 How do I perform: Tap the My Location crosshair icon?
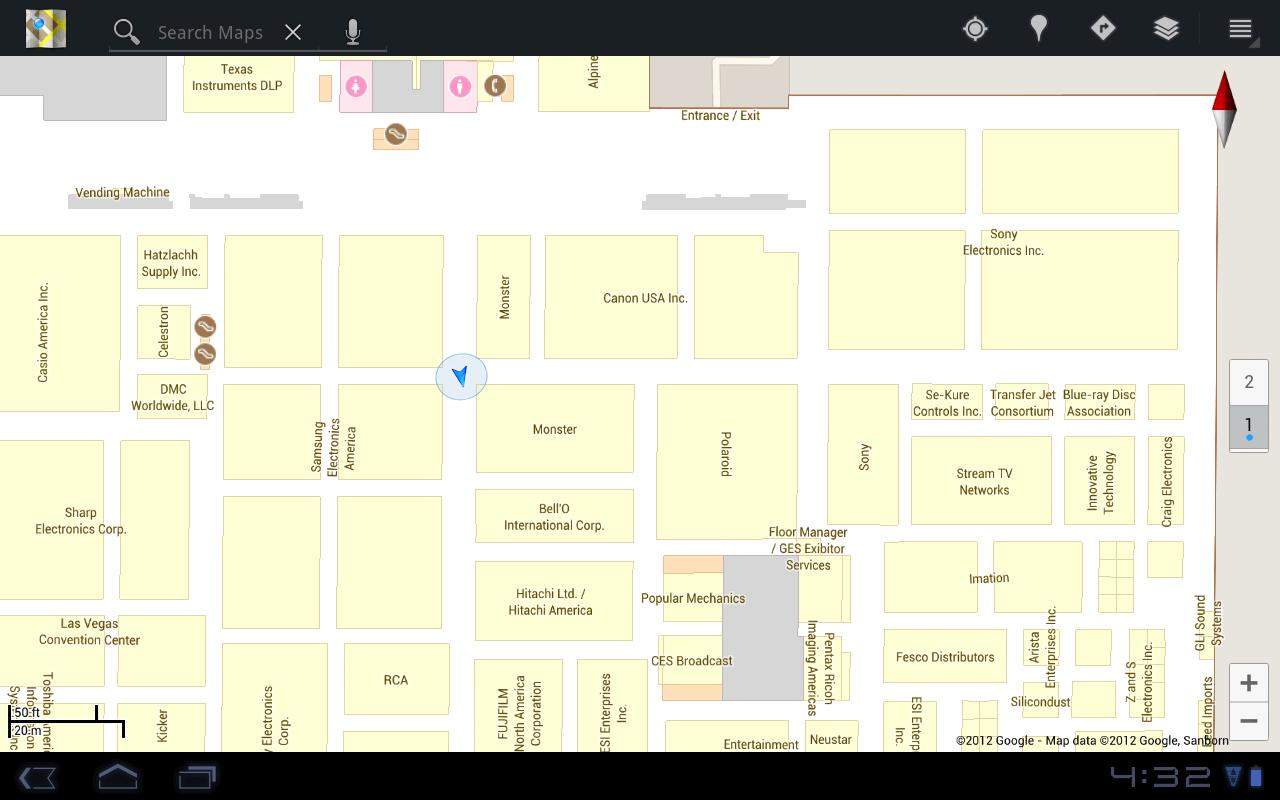975,29
